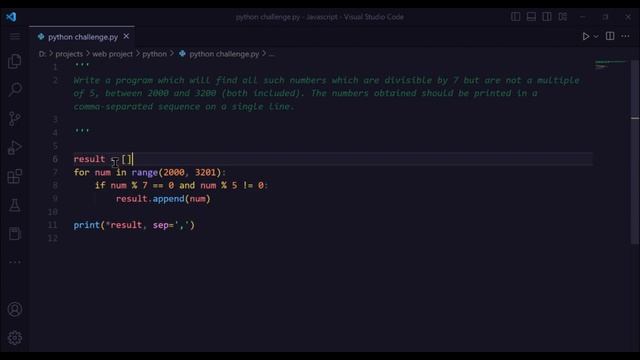The height and width of the screenshot is (360, 640).
Task: Open the Explorer view in activity bar
Action: point(15,62)
